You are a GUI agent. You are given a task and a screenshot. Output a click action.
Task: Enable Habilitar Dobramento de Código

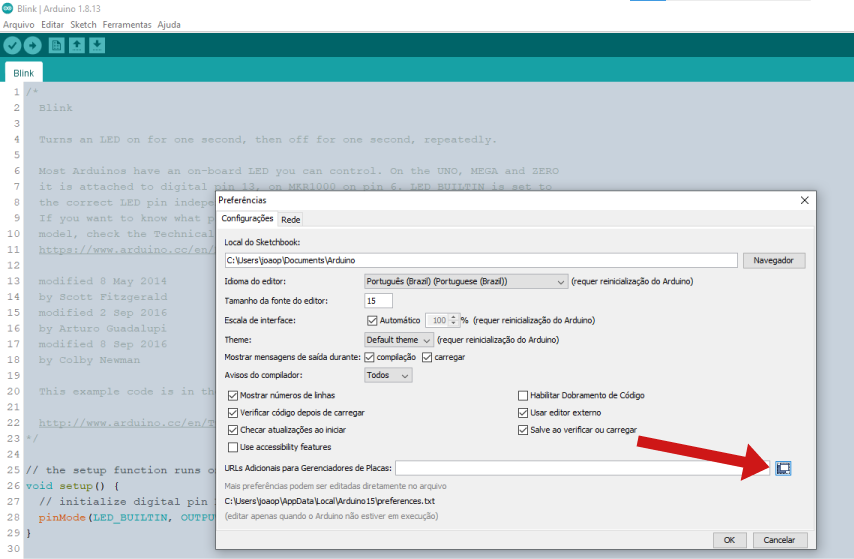(x=523, y=396)
